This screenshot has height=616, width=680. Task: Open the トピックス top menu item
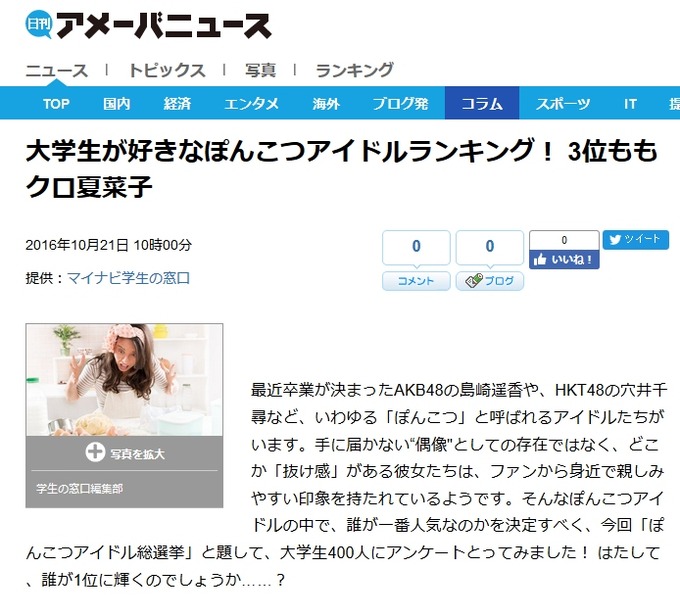pos(167,70)
